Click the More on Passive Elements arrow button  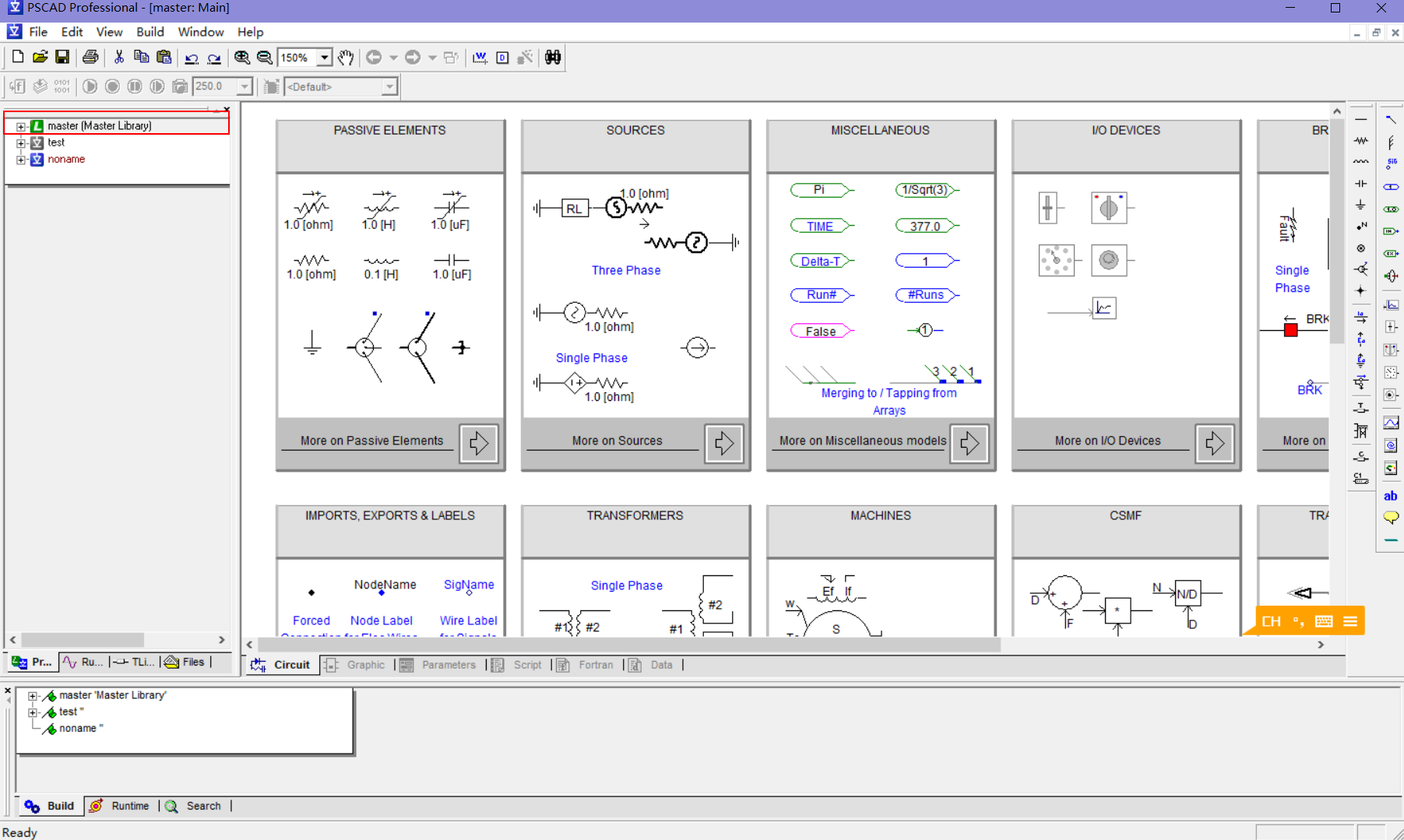478,443
